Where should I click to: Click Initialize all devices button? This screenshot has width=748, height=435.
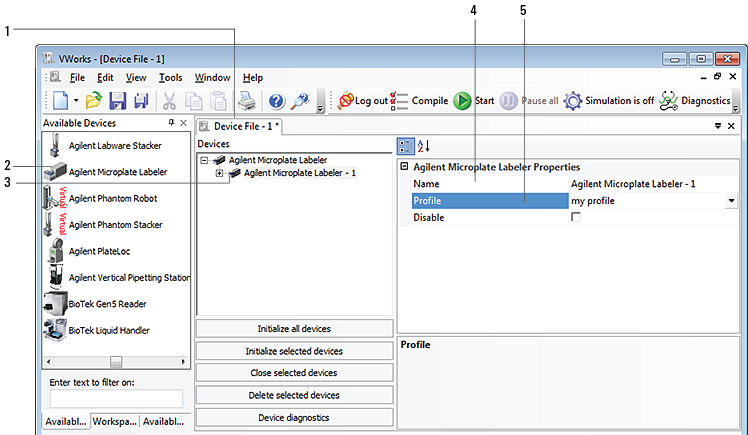tap(294, 329)
